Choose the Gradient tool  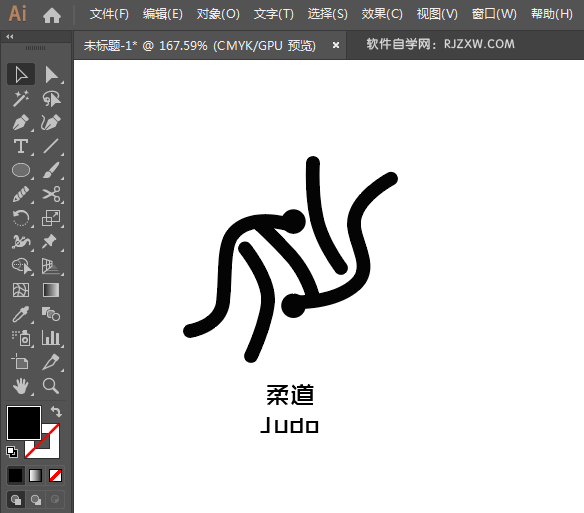pyautogui.click(x=51, y=290)
